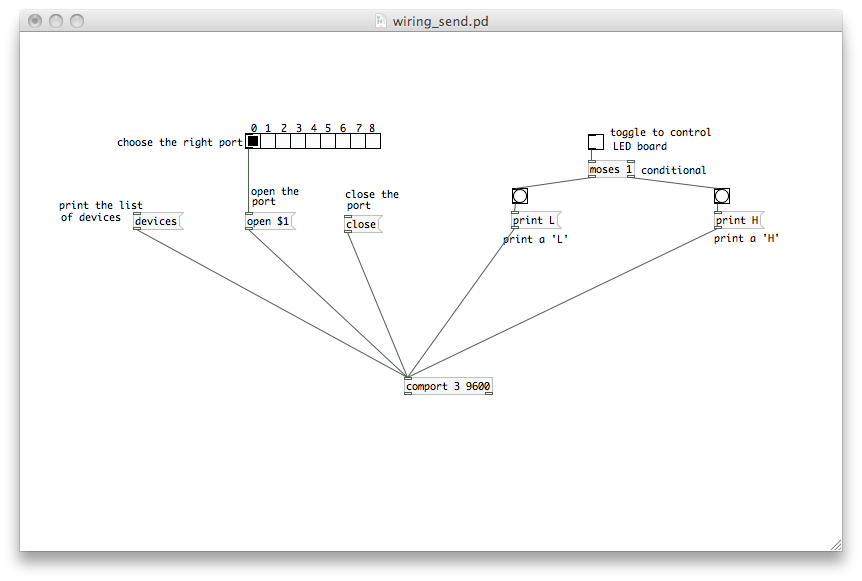862x581 pixels.
Task: Select port 0 in the radio strip
Action: click(x=253, y=142)
